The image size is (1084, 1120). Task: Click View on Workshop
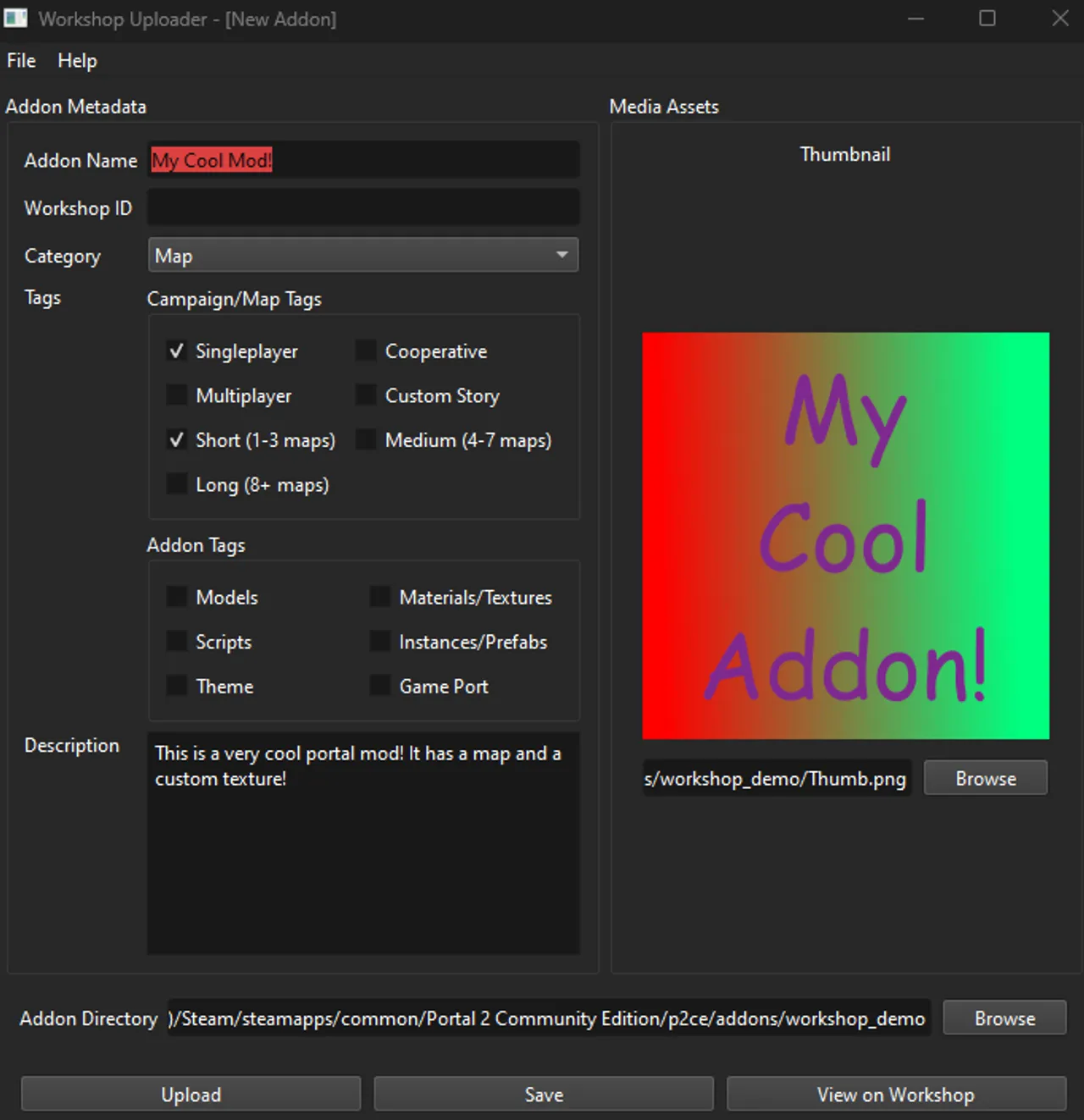coord(895,1094)
